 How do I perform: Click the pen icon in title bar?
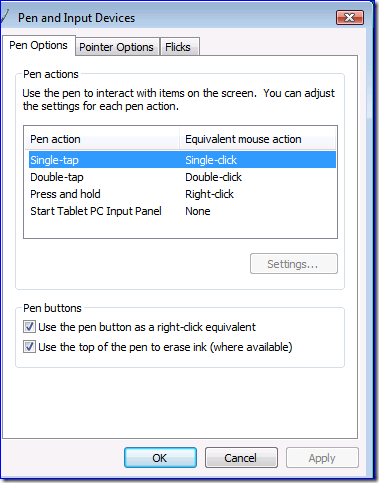[4, 17]
